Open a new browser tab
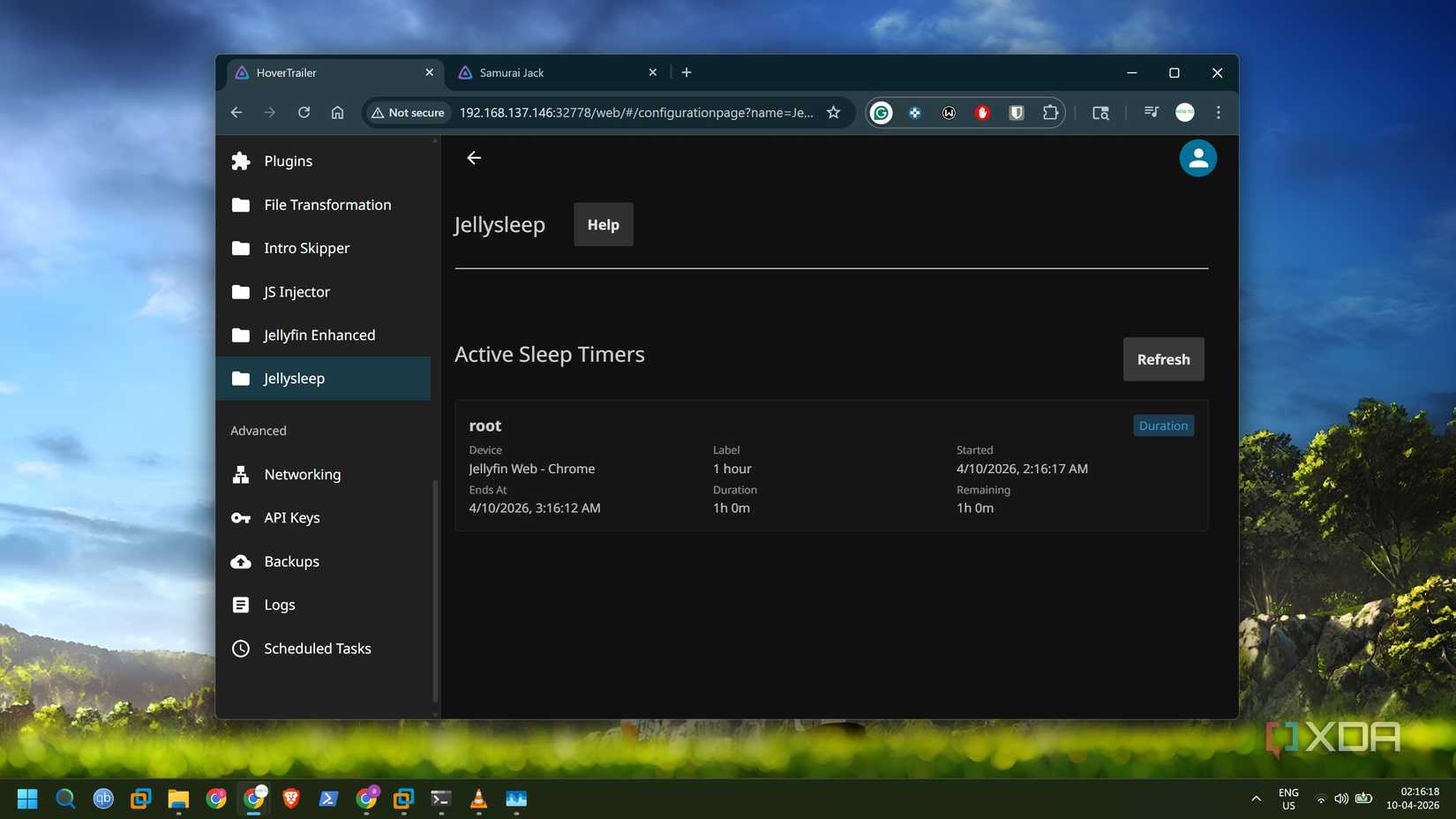Image resolution: width=1456 pixels, height=819 pixels. (687, 72)
